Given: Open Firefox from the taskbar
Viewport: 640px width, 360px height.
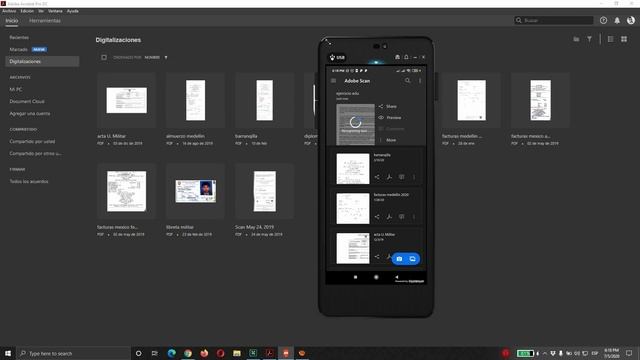Looking at the screenshot, I should coord(204,353).
